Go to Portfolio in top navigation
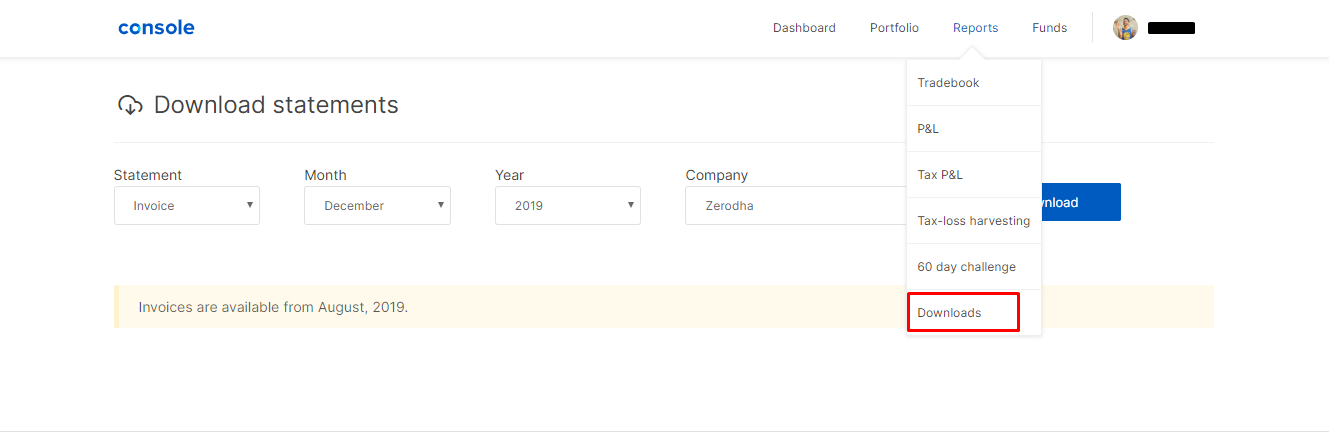The width and height of the screenshot is (1329, 441). 894,28
